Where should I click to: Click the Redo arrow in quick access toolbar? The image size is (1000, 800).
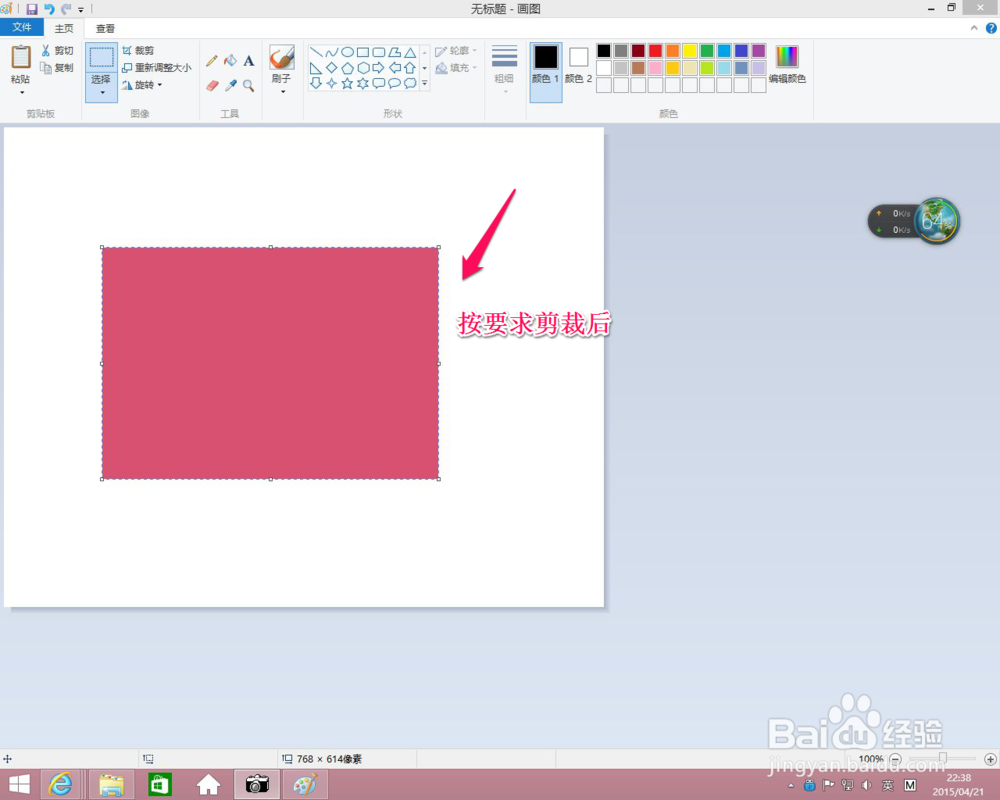pos(66,9)
